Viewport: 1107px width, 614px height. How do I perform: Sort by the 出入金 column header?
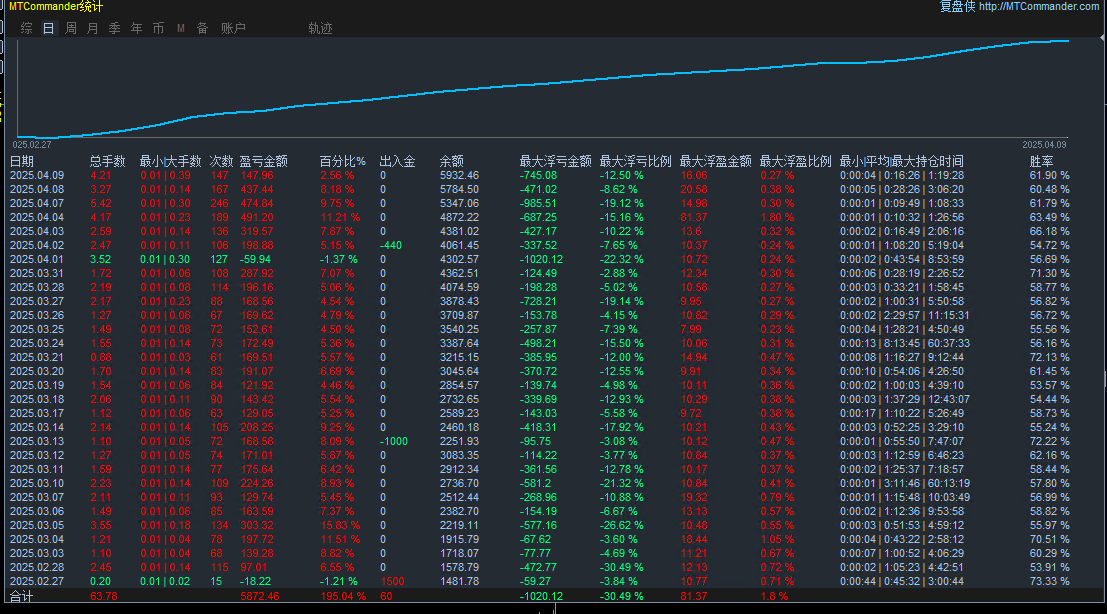(x=397, y=162)
